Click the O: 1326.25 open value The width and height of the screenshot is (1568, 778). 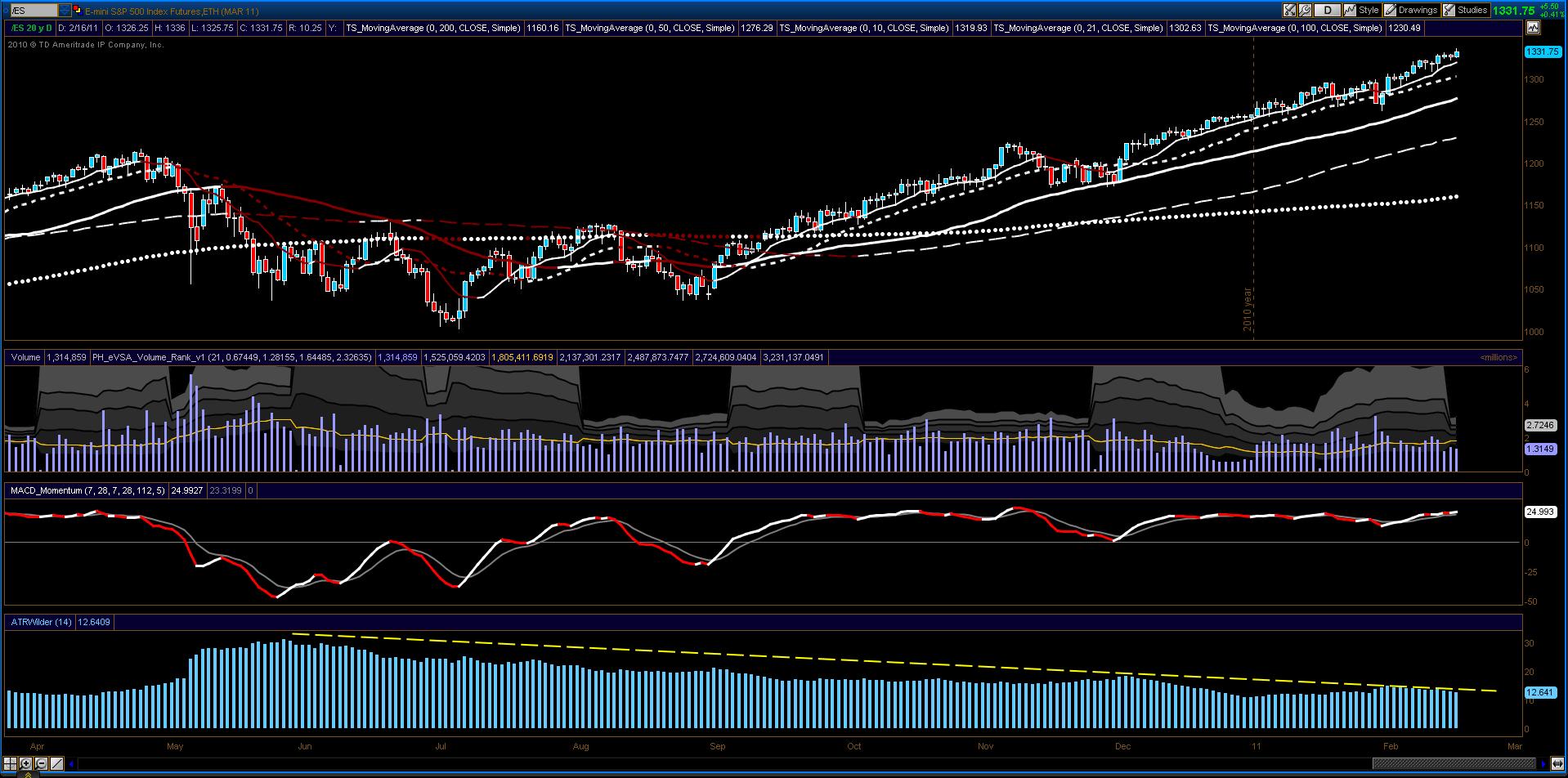(126, 28)
